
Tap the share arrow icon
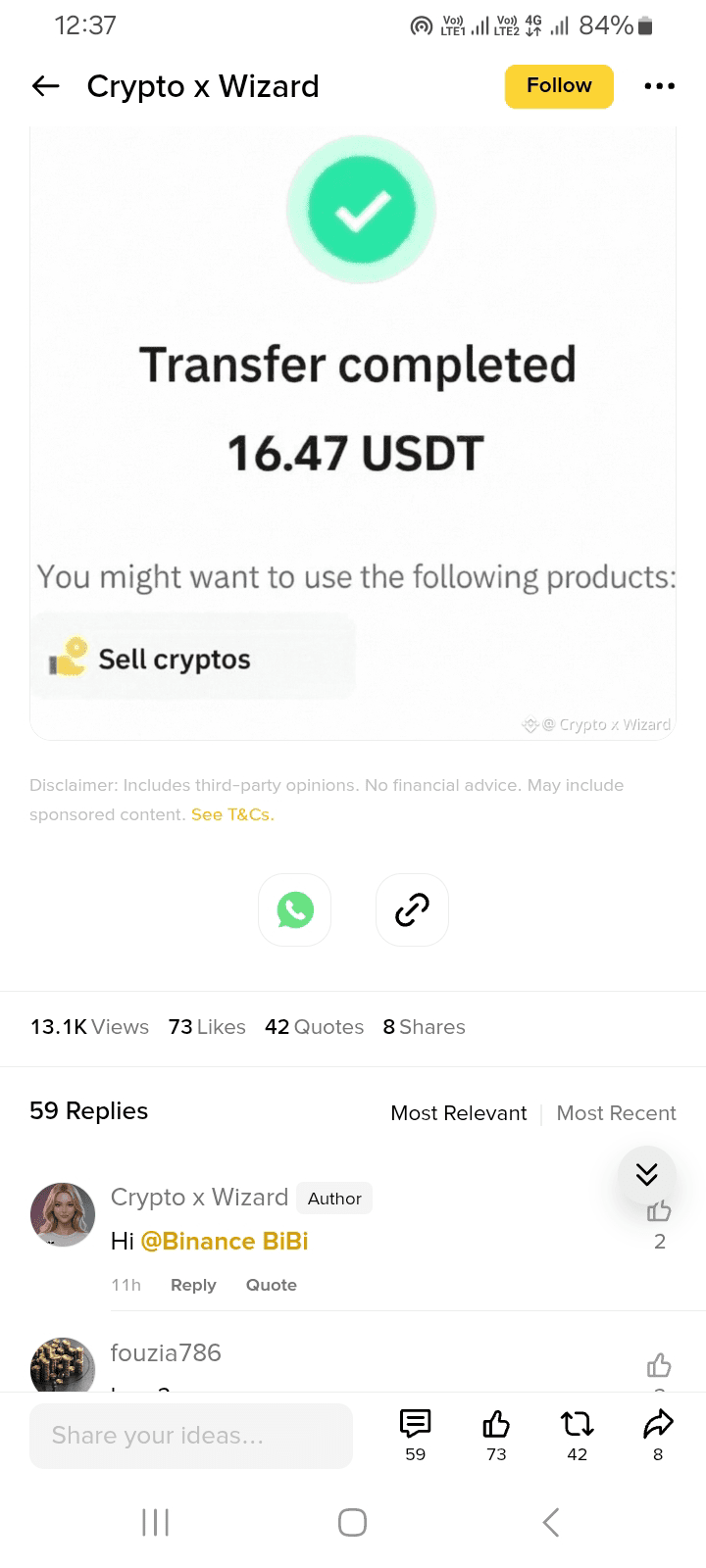point(658,1424)
